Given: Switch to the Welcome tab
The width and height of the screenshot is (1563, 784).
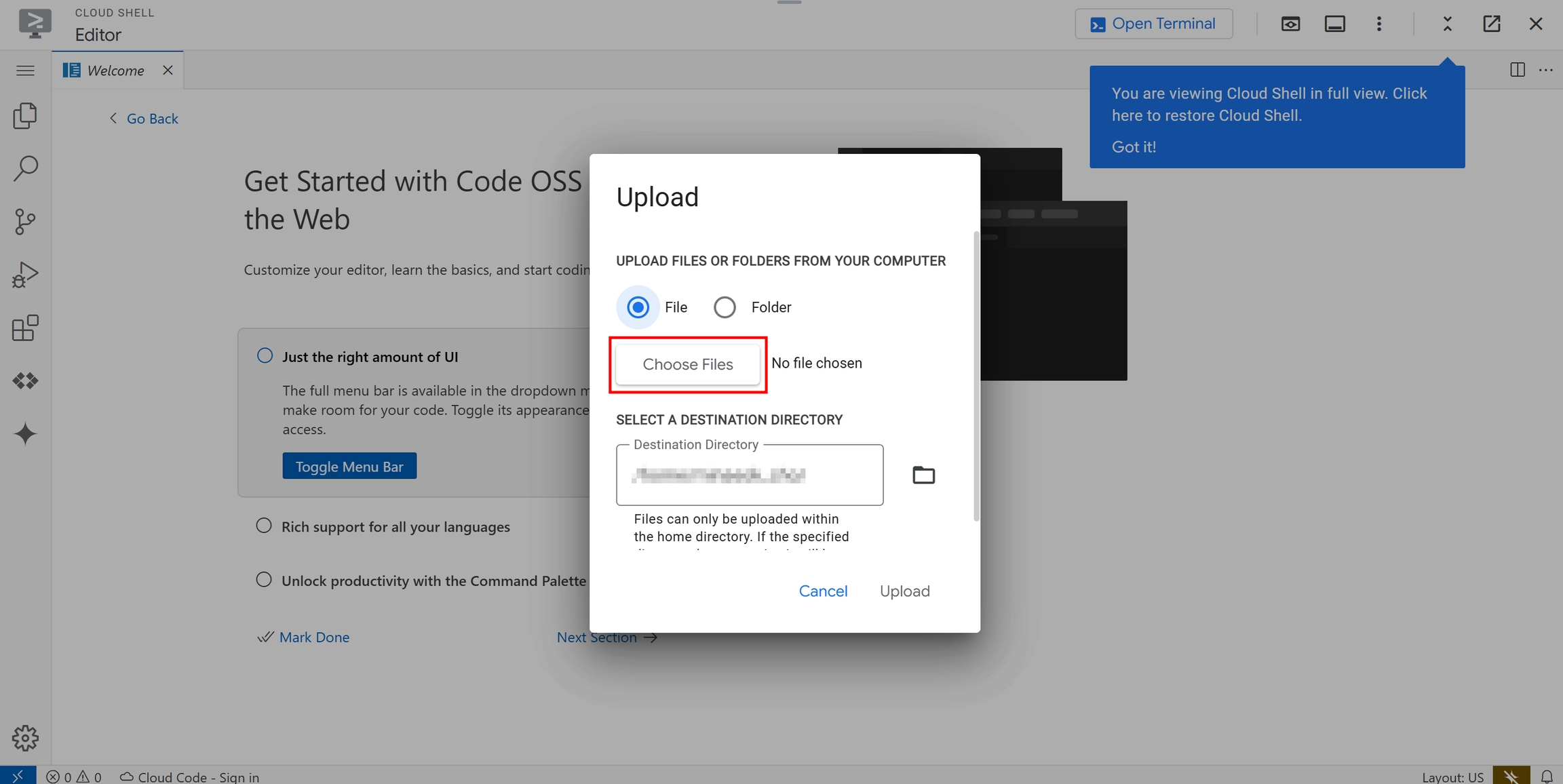Looking at the screenshot, I should [115, 71].
